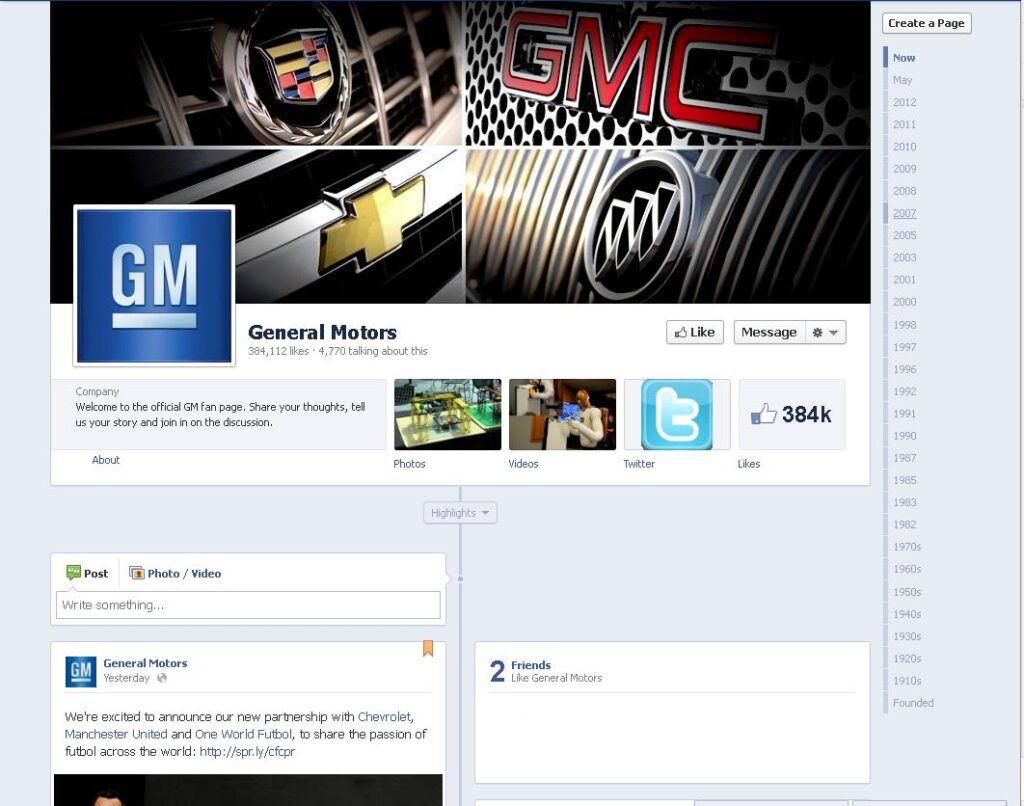Jump to 2001 on timeline
This screenshot has height=806, width=1024.
click(904, 280)
